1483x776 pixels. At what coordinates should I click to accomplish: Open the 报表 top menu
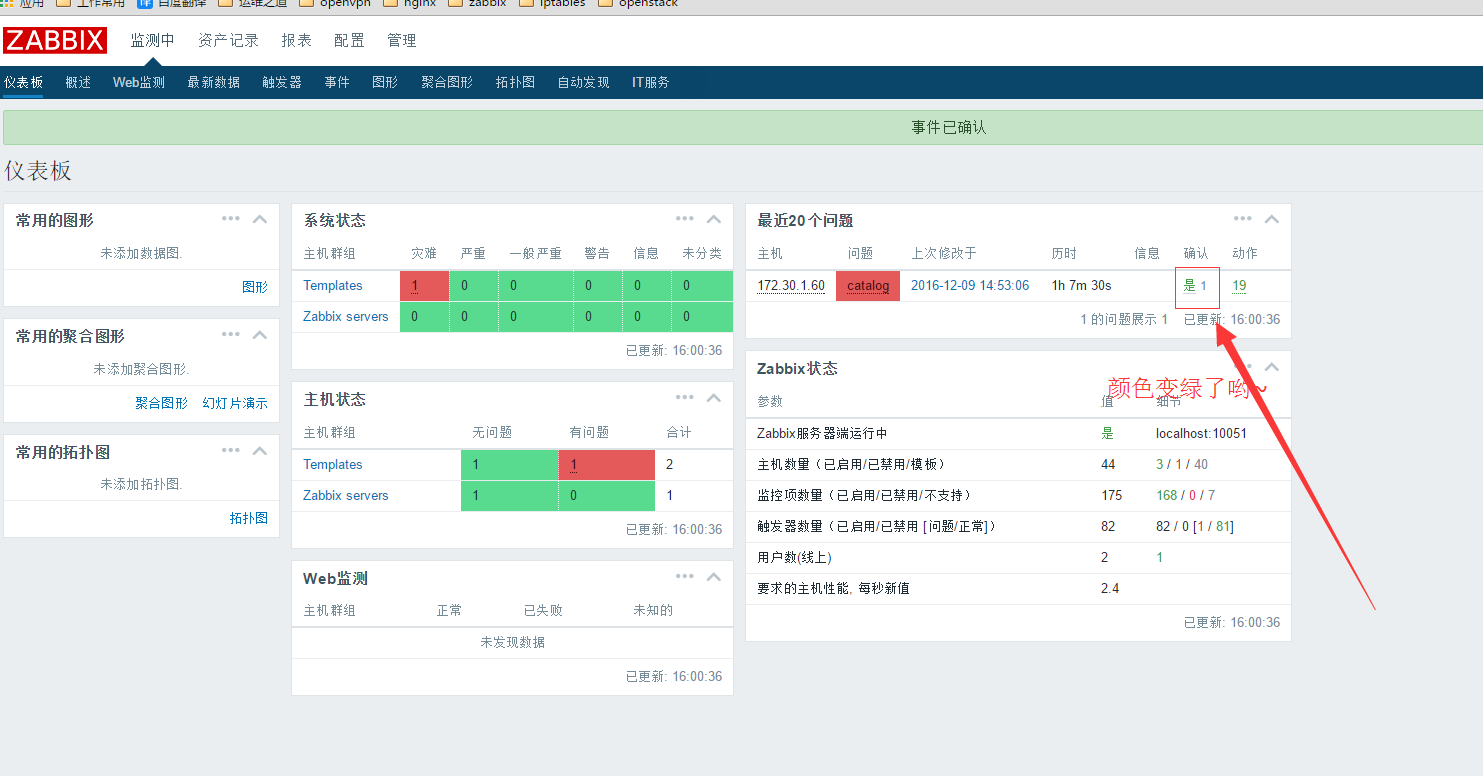click(x=296, y=40)
